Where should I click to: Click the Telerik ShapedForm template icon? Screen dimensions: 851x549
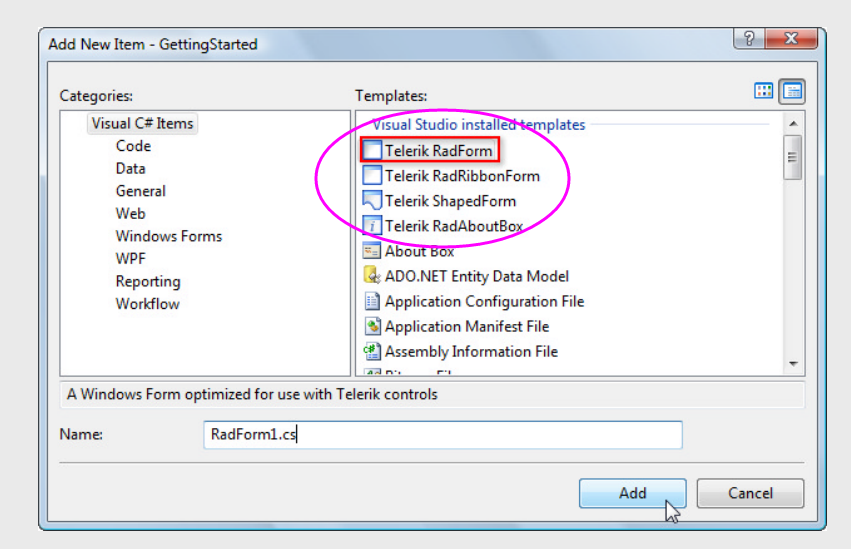(372, 200)
